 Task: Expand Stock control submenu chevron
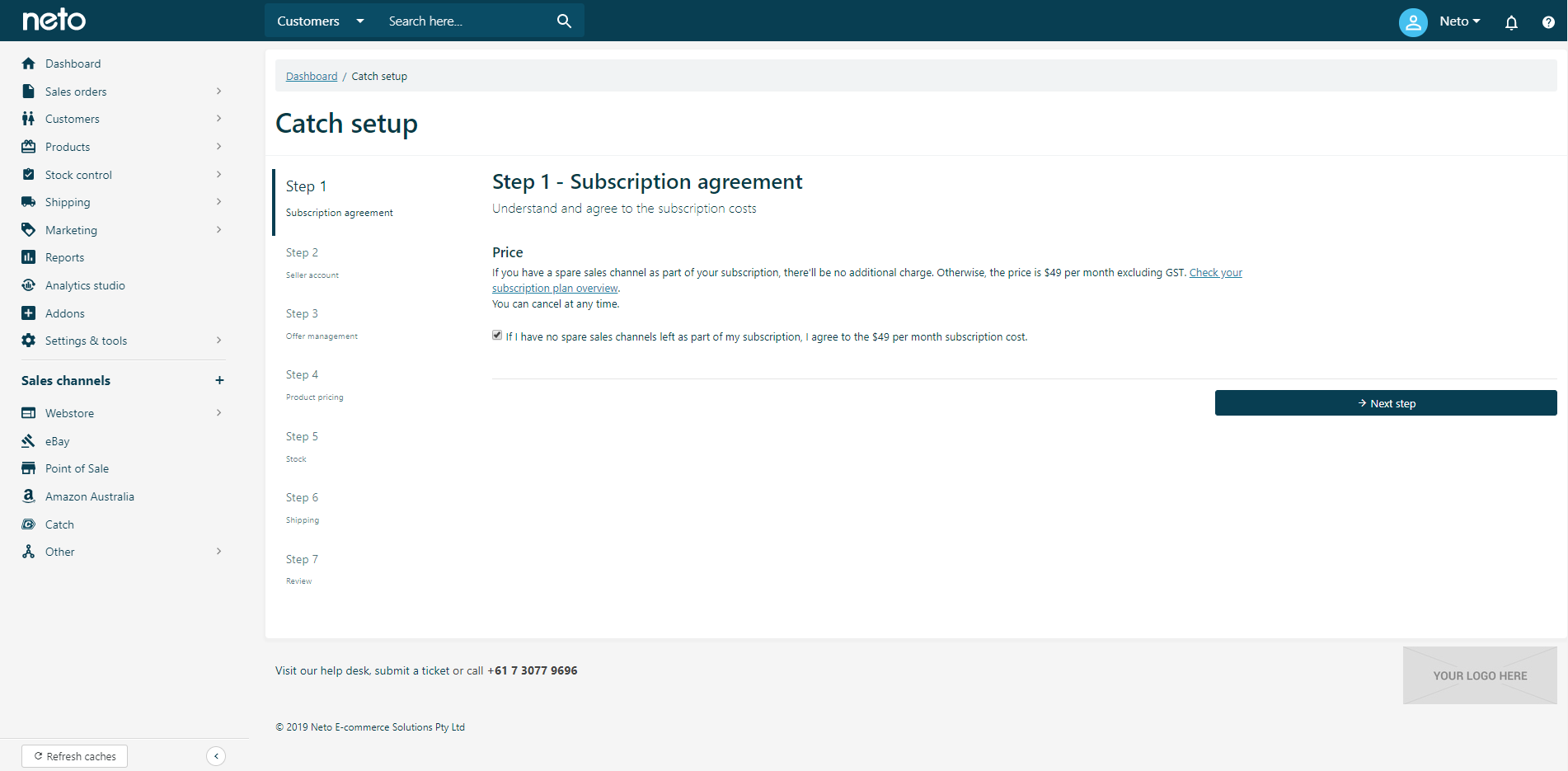point(218,175)
